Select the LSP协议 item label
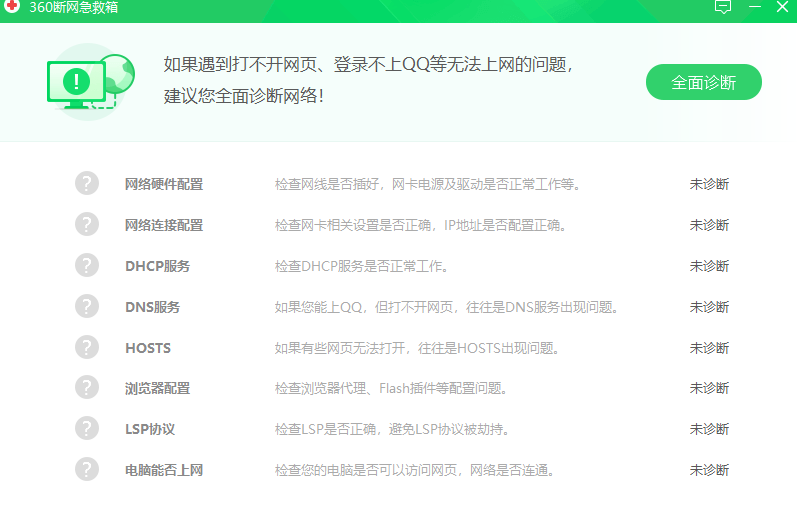The width and height of the screenshot is (797, 511). click(x=150, y=429)
